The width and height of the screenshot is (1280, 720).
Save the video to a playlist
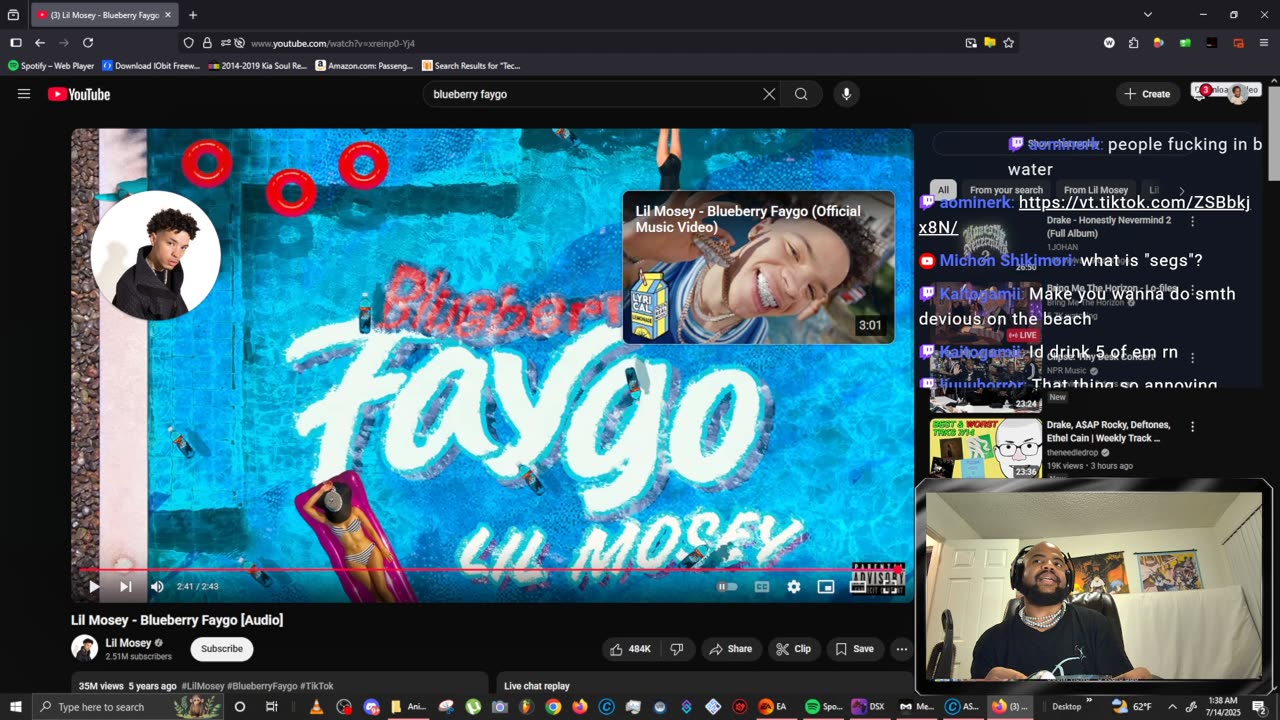(855, 649)
